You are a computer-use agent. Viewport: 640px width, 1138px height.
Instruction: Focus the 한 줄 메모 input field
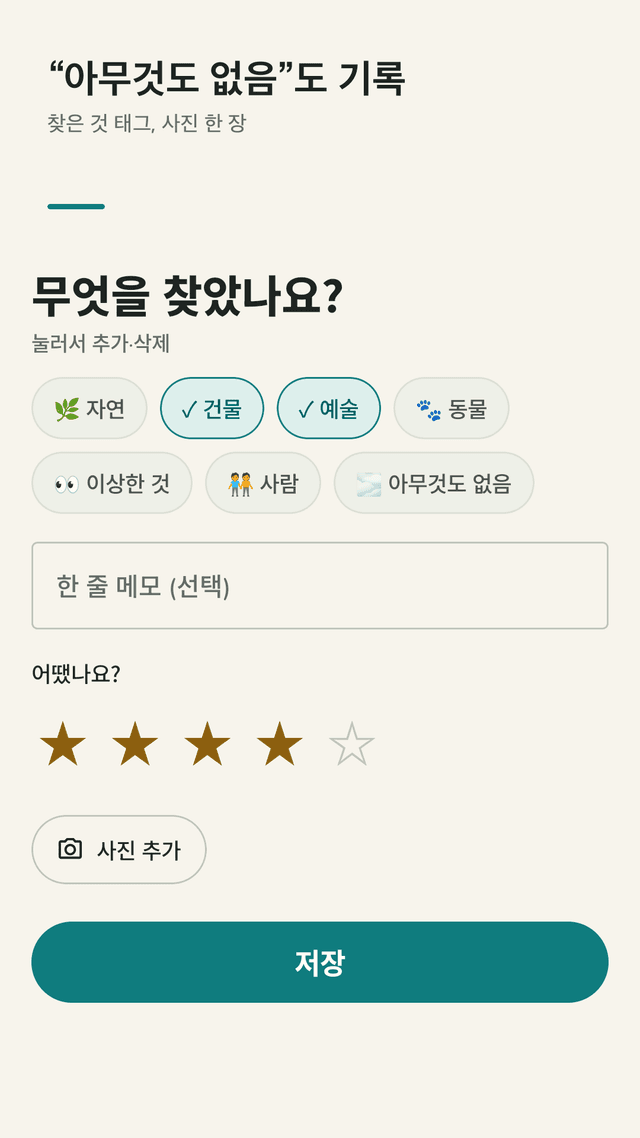pos(320,586)
